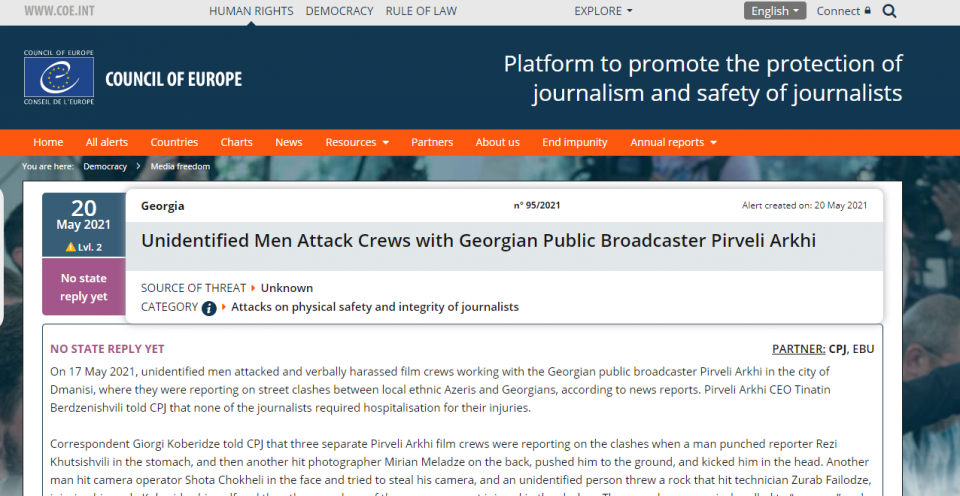
Task: Open the News page
Action: pyautogui.click(x=288, y=142)
